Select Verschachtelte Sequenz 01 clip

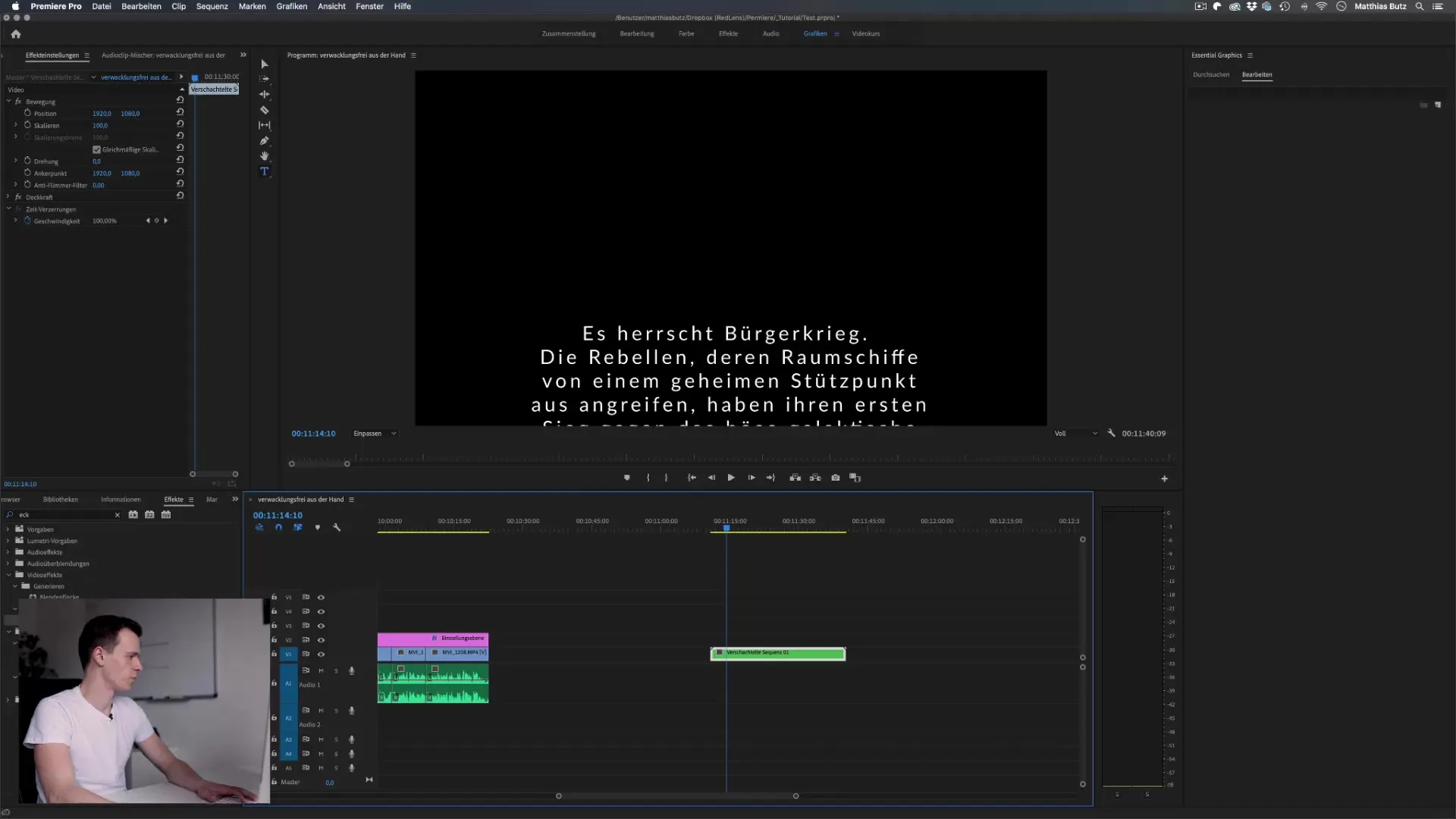(x=778, y=654)
